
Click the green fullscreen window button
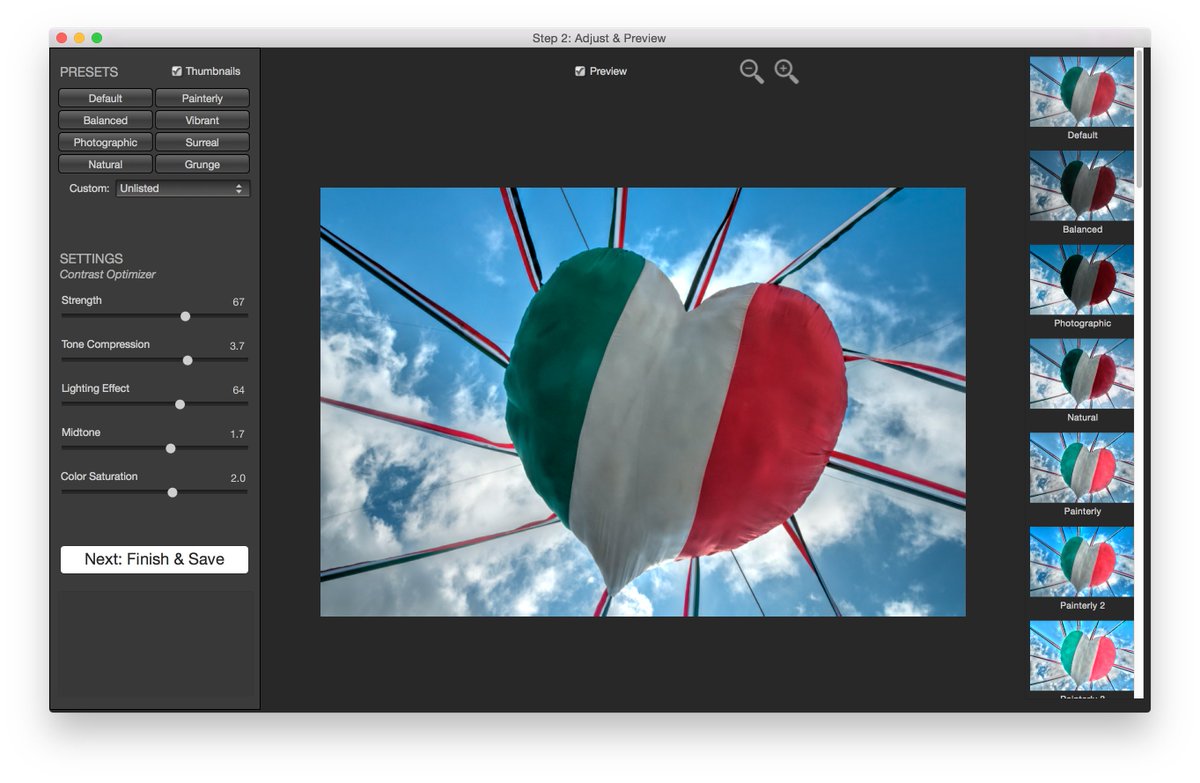(x=97, y=38)
